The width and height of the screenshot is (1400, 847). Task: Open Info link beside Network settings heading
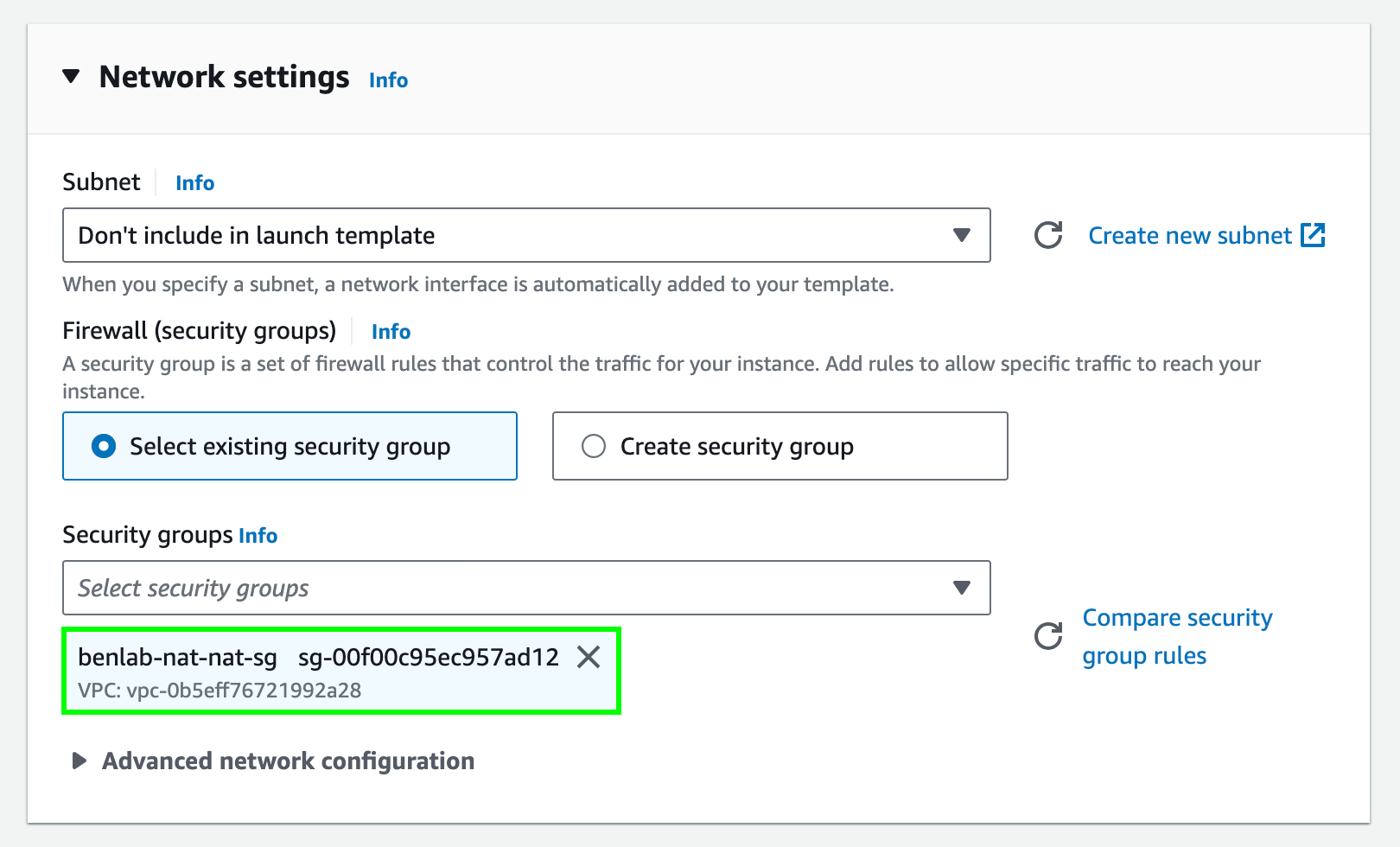(388, 80)
